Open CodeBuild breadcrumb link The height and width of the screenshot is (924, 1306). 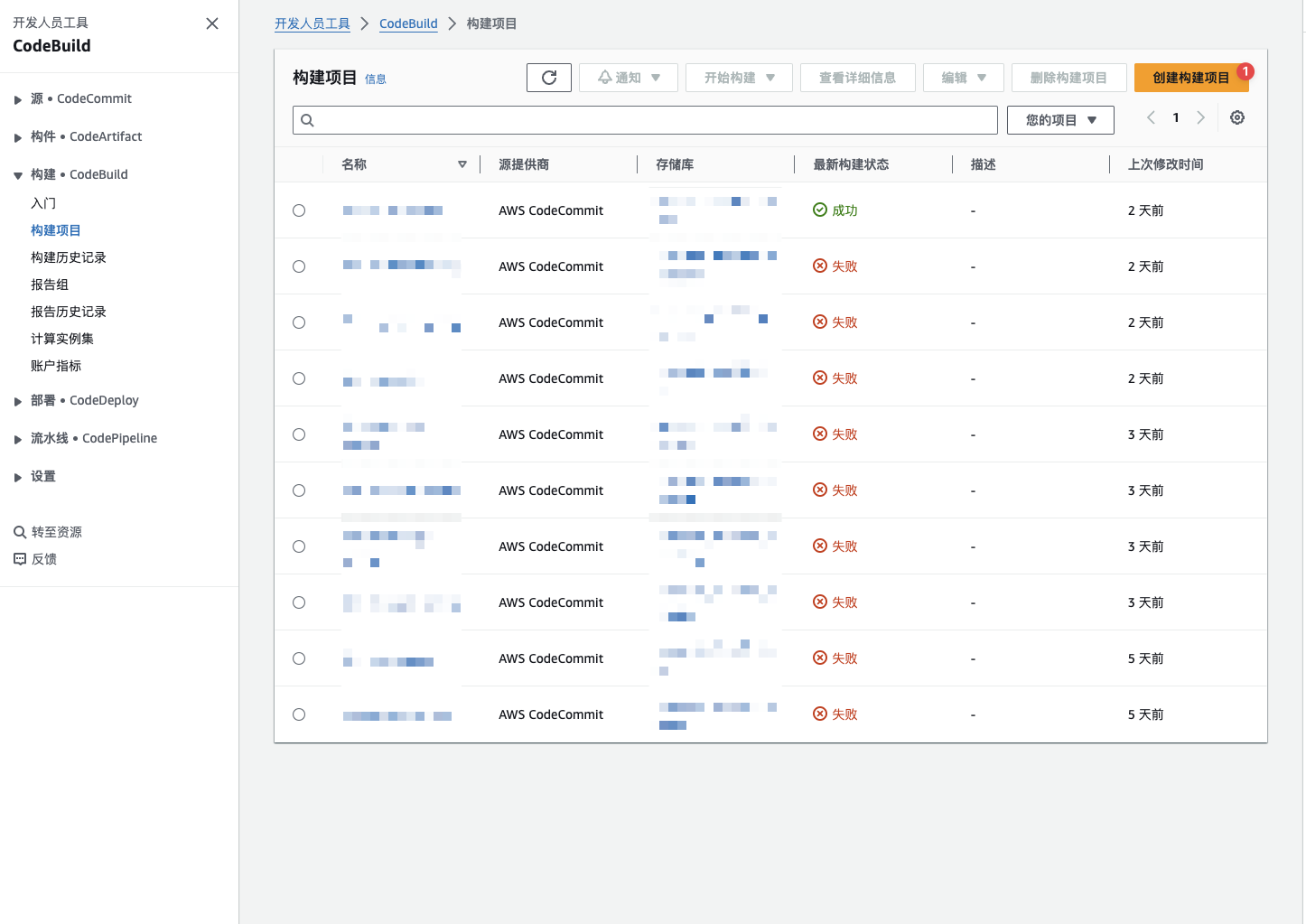(408, 23)
